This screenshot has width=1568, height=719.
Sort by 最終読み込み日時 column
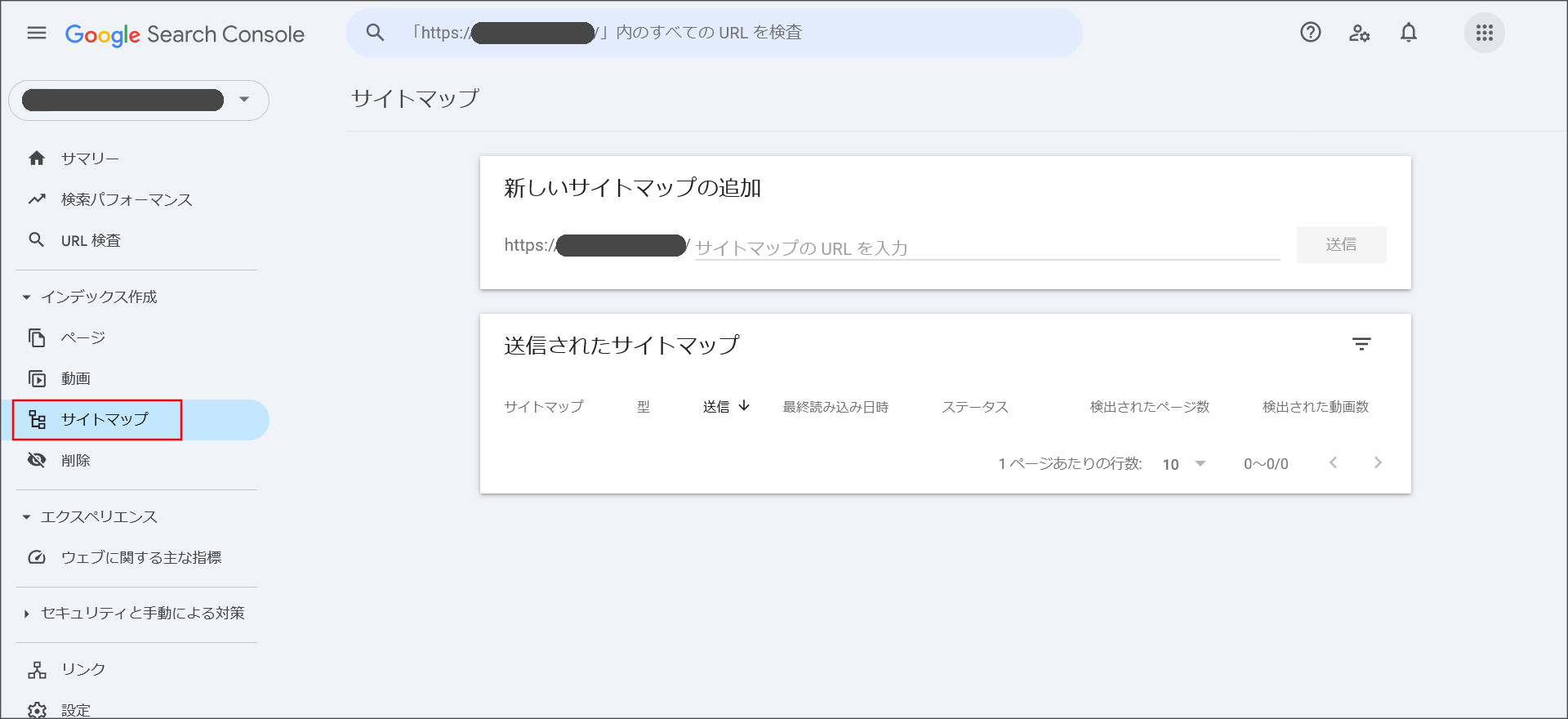[x=835, y=406]
